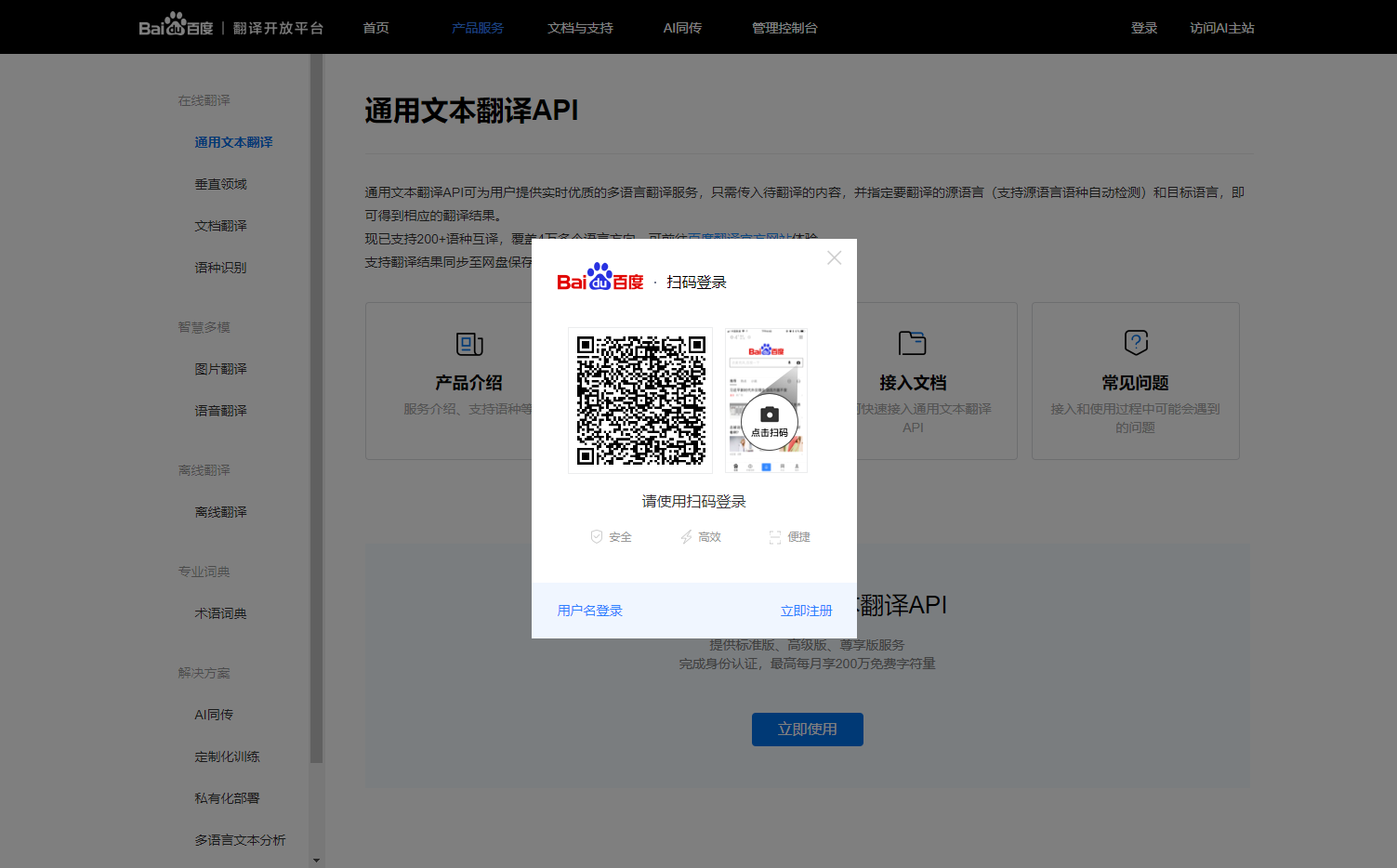Click the 通用文本翻译API page heading

pyautogui.click(x=471, y=111)
